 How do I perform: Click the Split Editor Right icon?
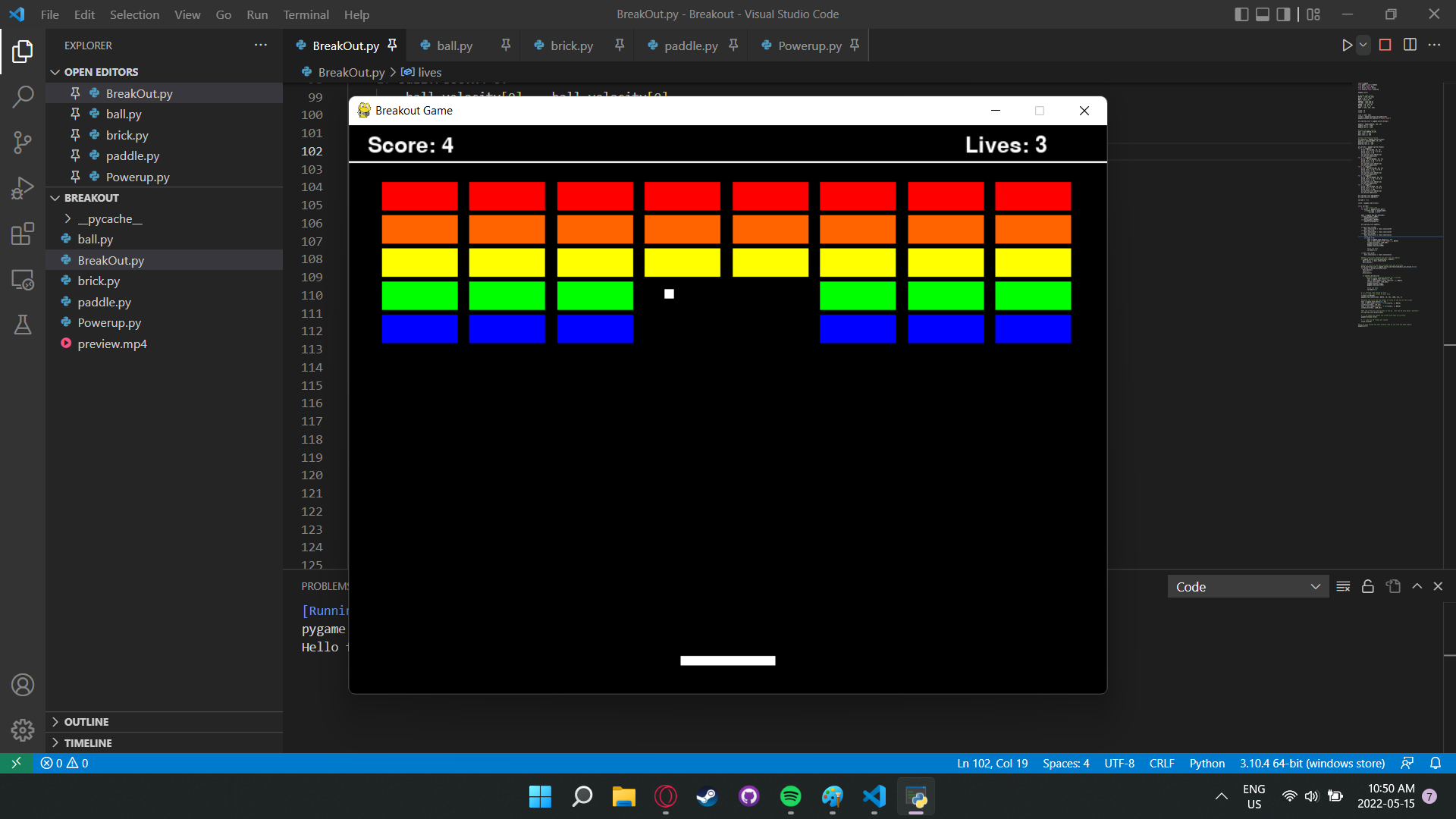click(x=1410, y=45)
